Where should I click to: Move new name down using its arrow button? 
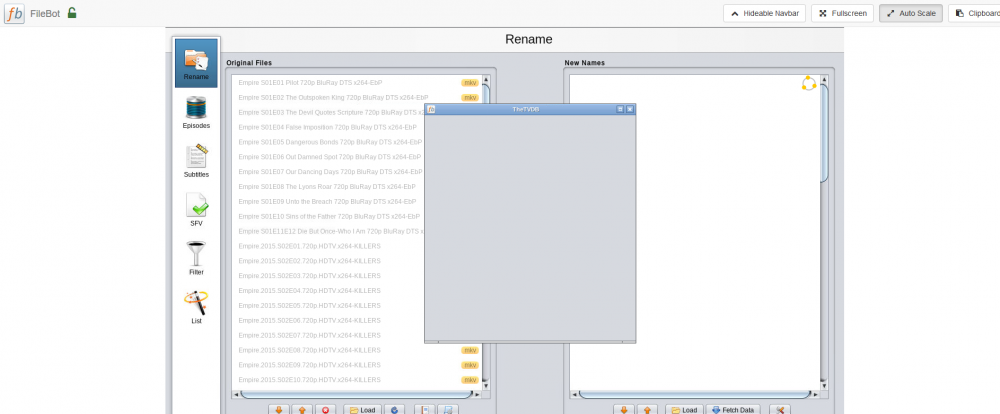coord(624,410)
